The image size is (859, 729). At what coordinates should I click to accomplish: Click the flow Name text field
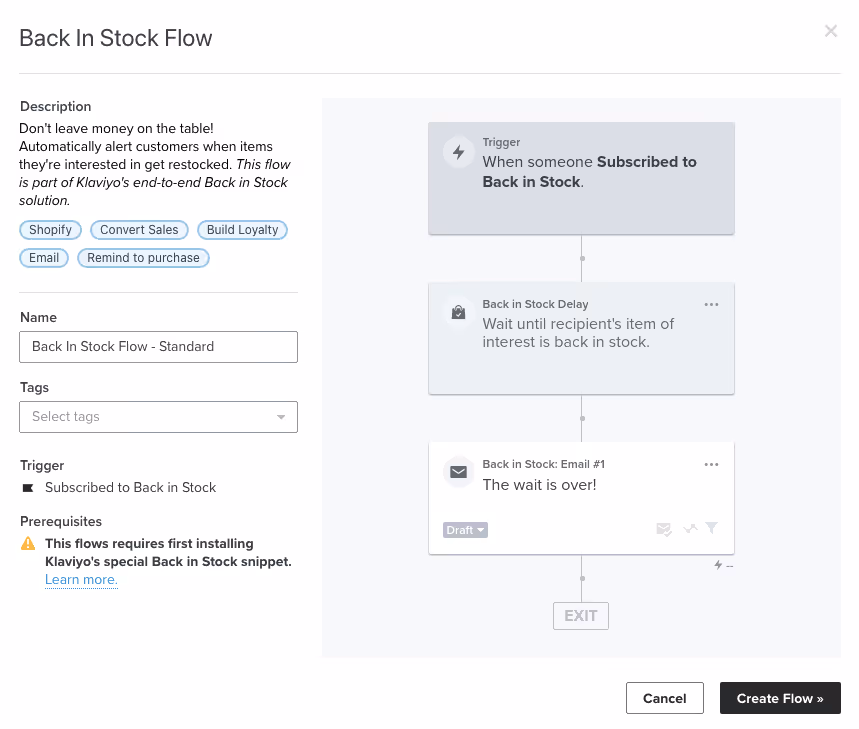coord(158,346)
